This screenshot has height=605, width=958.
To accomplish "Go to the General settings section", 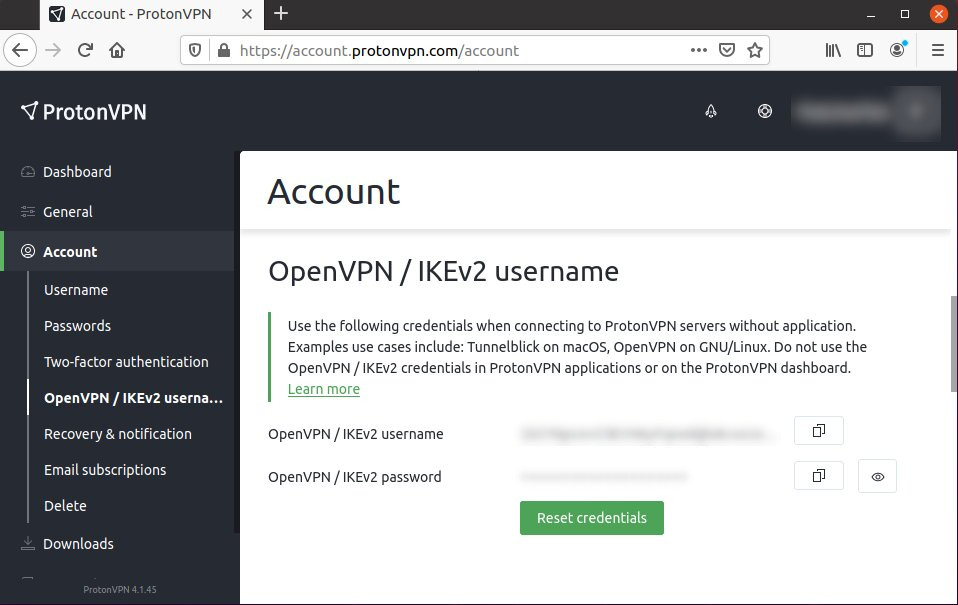I will tap(68, 212).
